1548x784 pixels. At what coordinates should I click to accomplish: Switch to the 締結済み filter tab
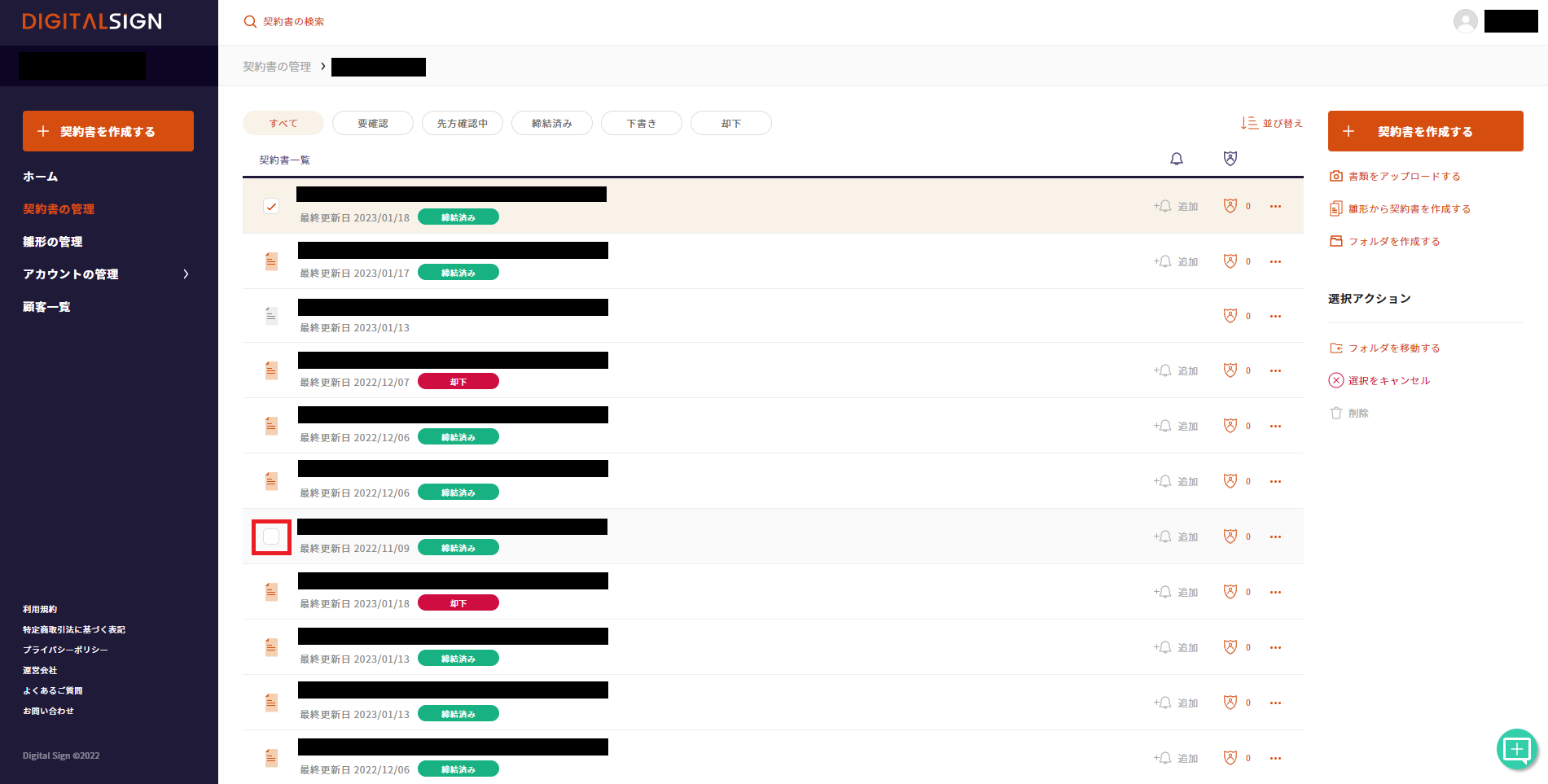[x=551, y=124]
